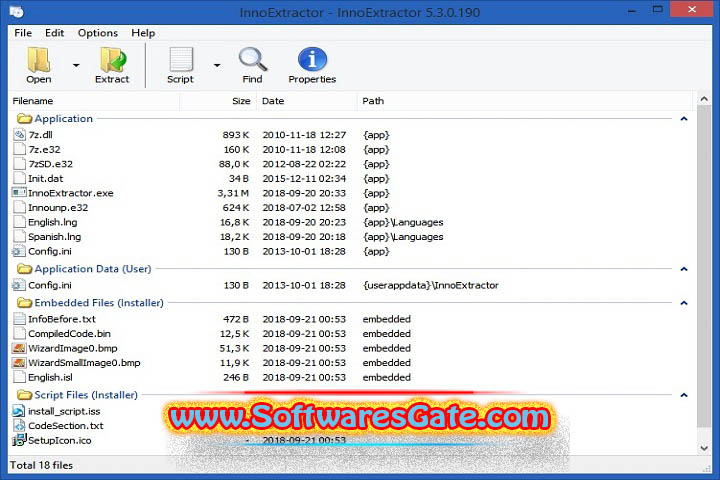Viewport: 720px width, 480px height.
Task: Click the Spanish.lng {app}\Languages path cell
Action: [403, 237]
